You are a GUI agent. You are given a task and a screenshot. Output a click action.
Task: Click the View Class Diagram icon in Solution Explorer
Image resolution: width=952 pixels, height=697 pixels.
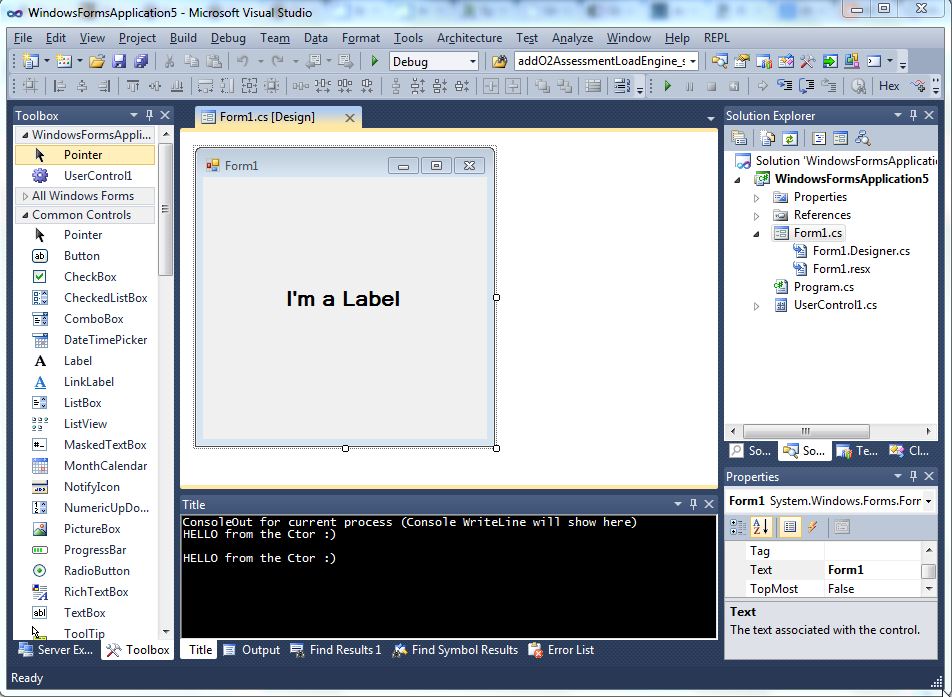point(863,138)
